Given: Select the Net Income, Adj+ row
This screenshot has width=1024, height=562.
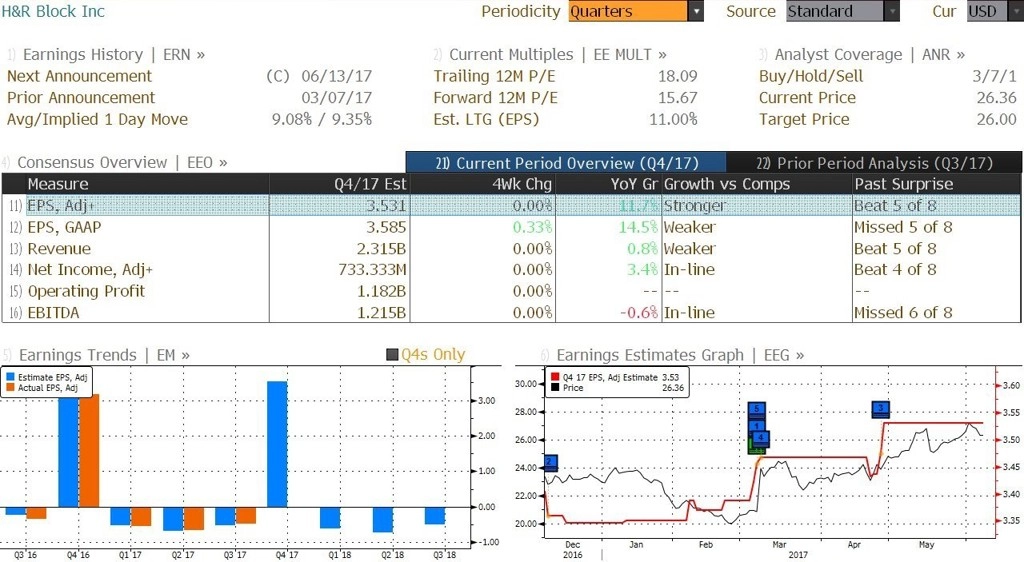Looking at the screenshot, I should (x=511, y=270).
